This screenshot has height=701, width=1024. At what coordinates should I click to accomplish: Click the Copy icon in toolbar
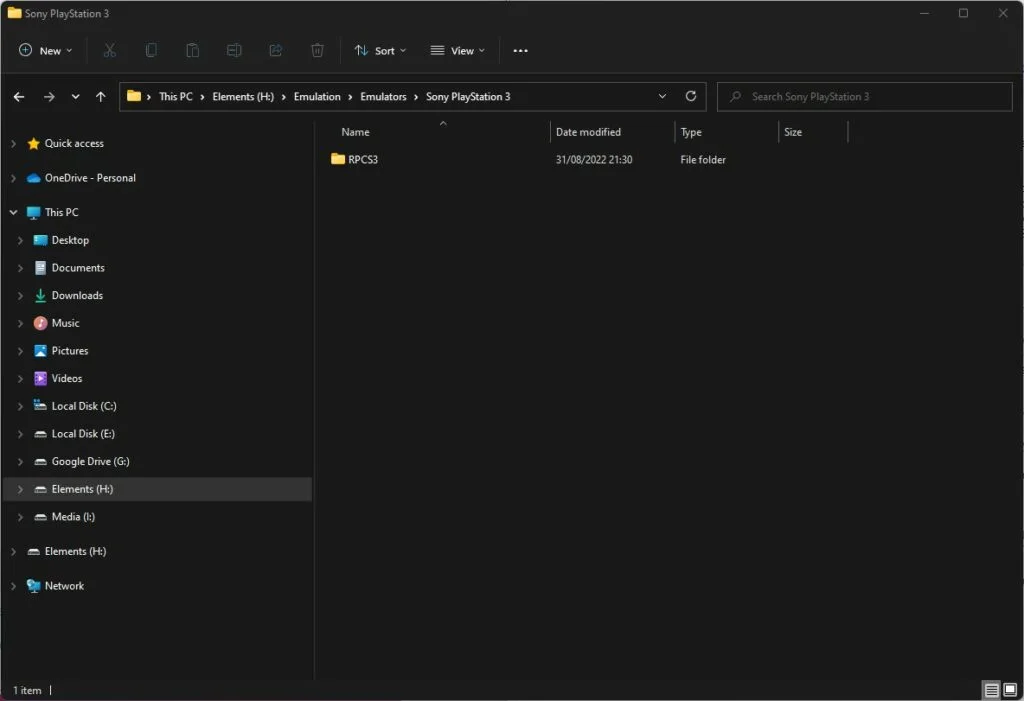[x=151, y=50]
